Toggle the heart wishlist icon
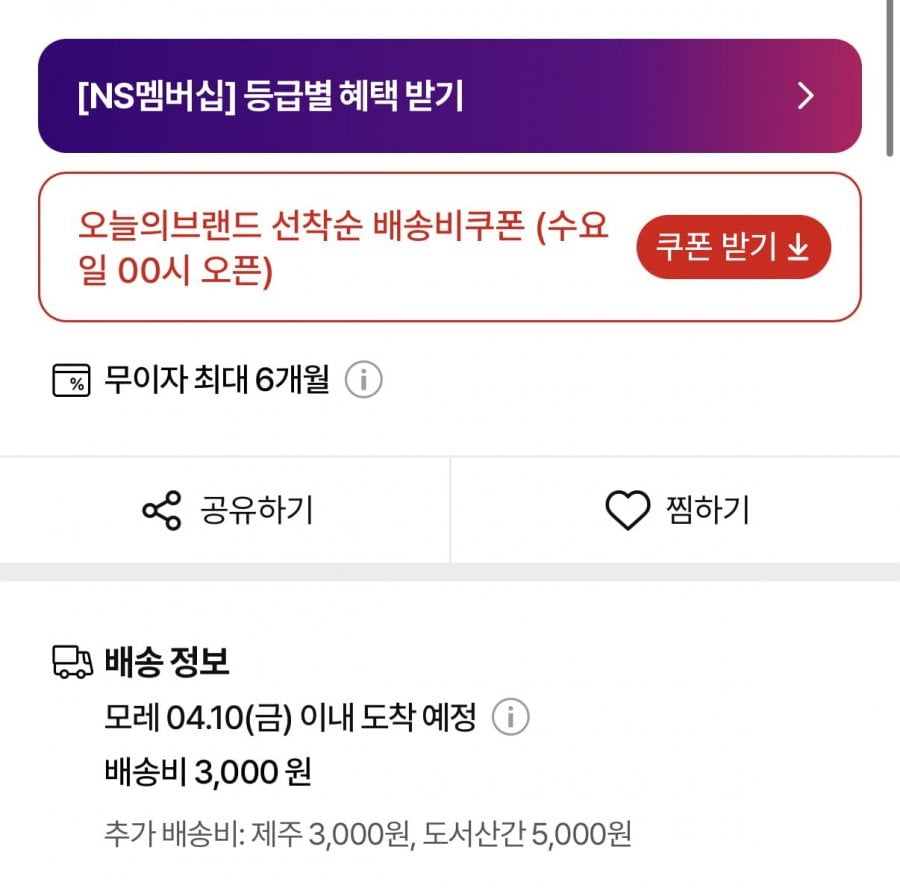 628,511
